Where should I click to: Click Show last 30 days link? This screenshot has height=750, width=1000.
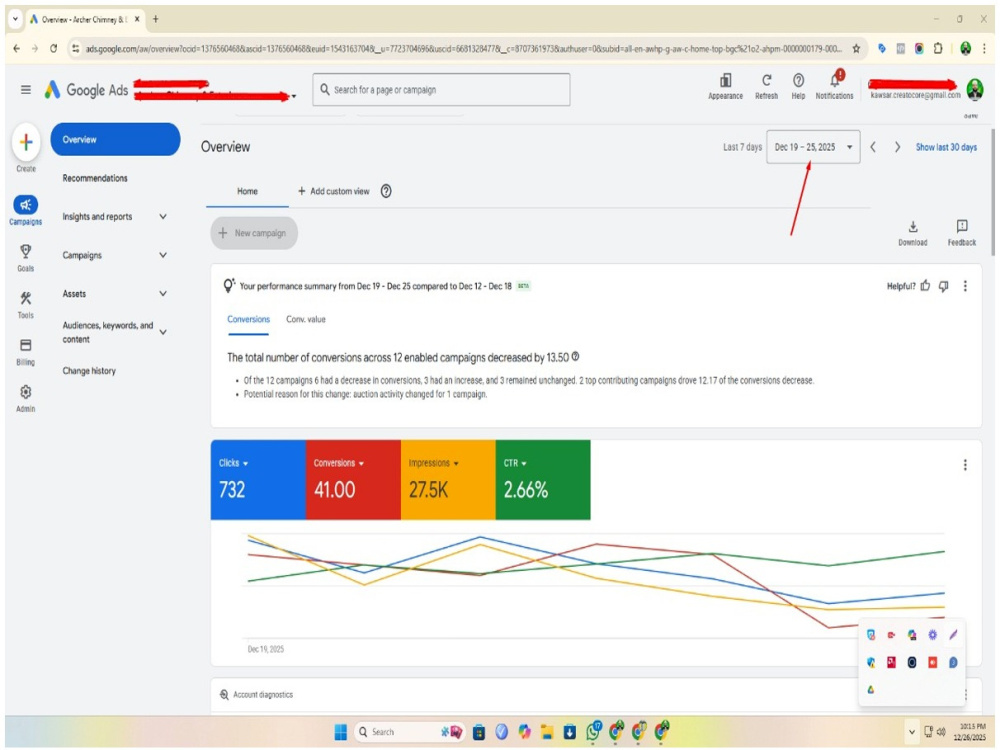pos(946,147)
